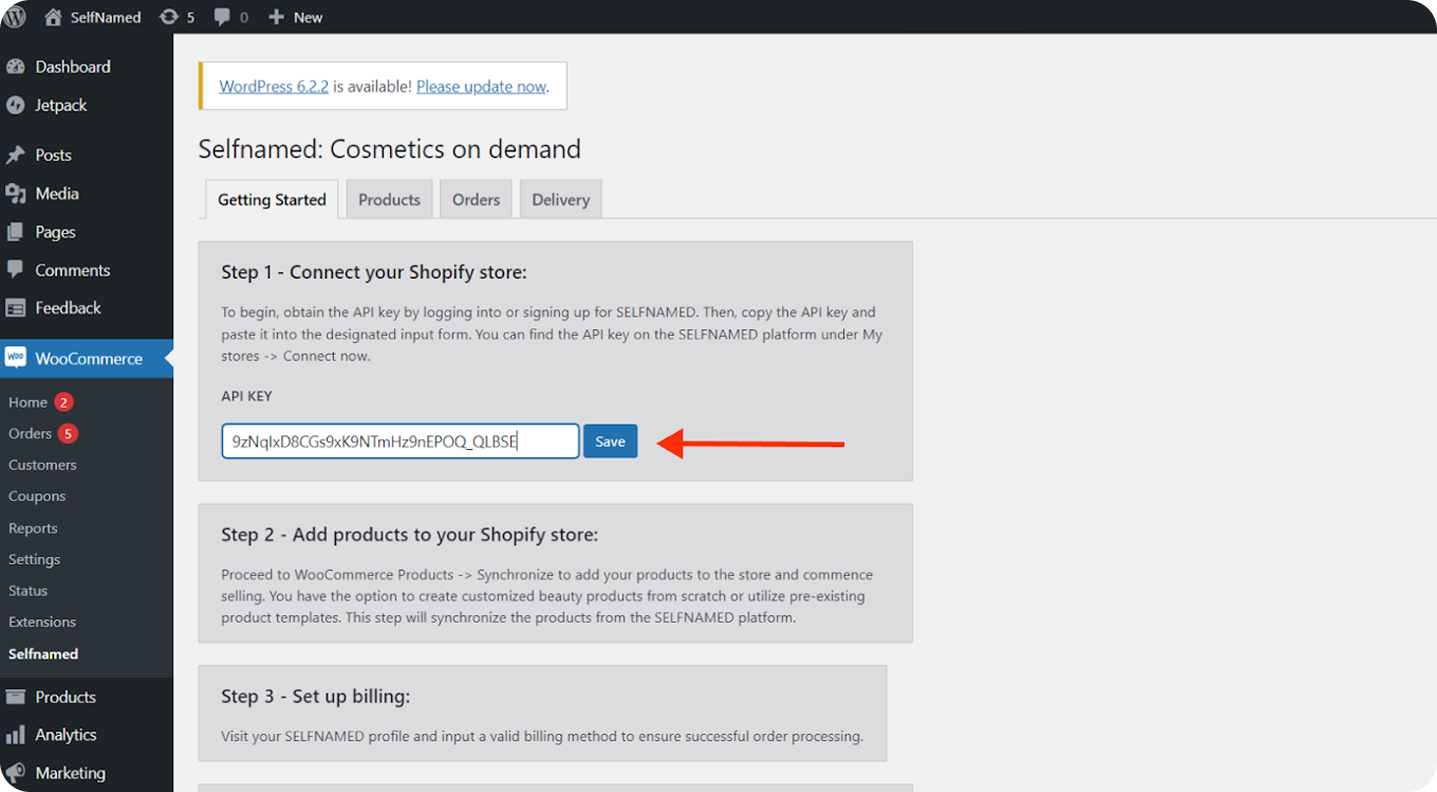Click the plus New icon

coord(277,17)
